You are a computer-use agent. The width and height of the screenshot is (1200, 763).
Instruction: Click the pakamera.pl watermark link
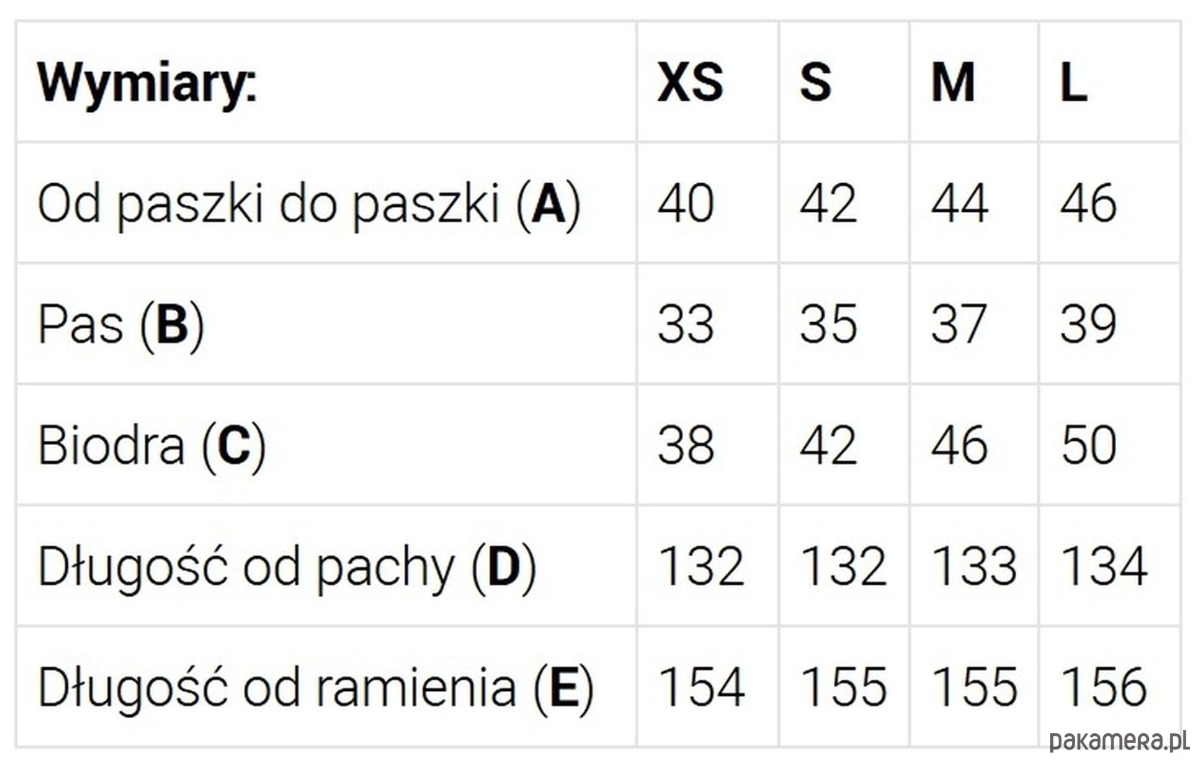(x=1119, y=741)
